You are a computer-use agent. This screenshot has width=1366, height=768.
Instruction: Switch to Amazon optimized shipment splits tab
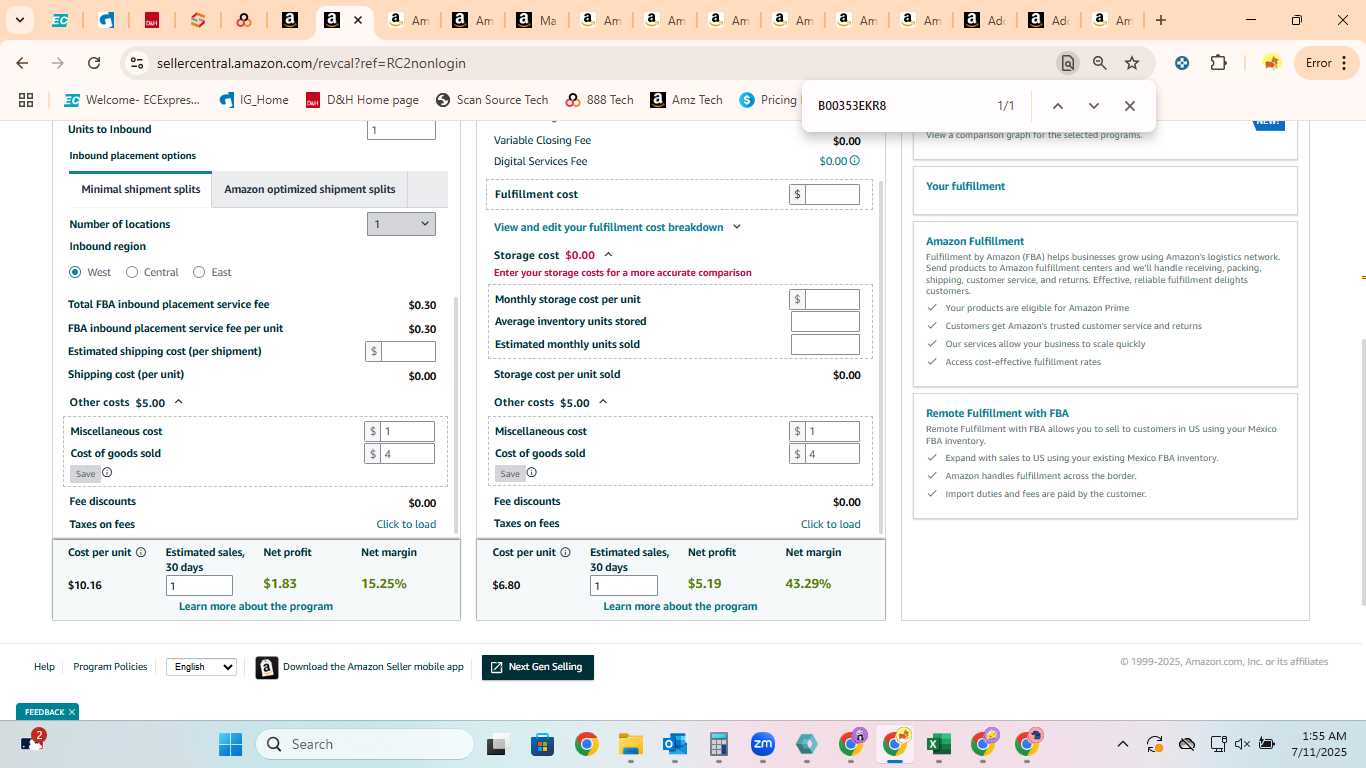click(310, 189)
